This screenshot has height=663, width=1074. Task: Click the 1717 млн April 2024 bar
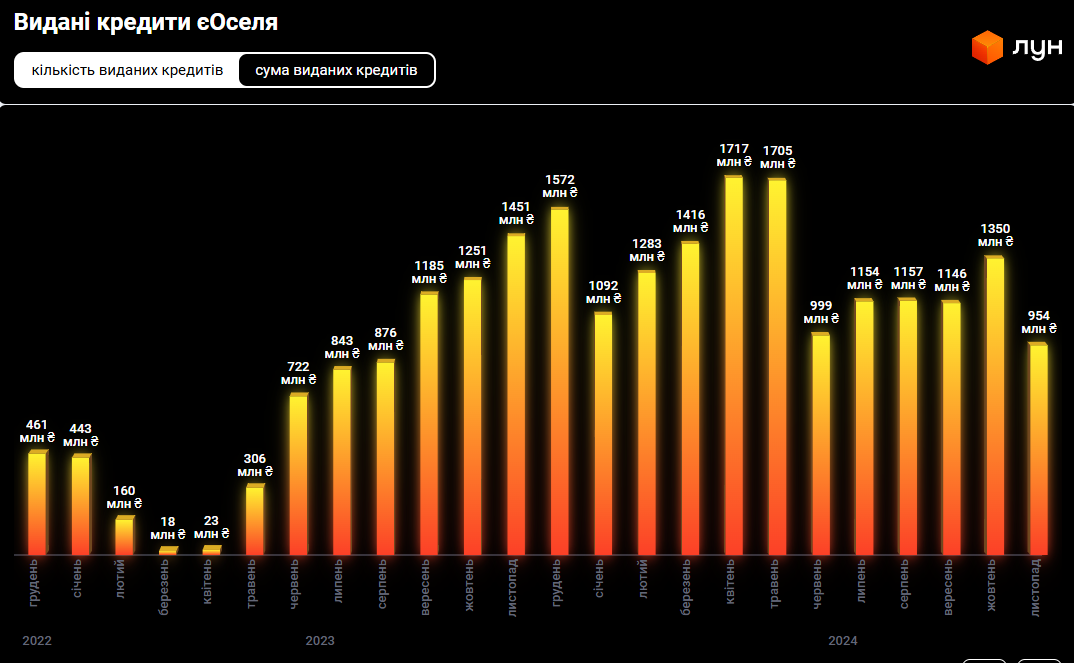pyautogui.click(x=734, y=365)
